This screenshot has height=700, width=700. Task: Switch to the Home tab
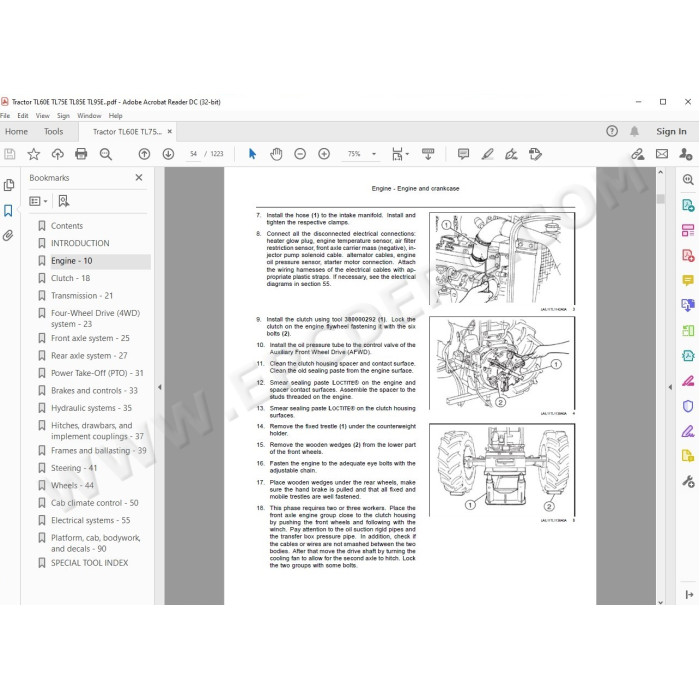coord(17,132)
